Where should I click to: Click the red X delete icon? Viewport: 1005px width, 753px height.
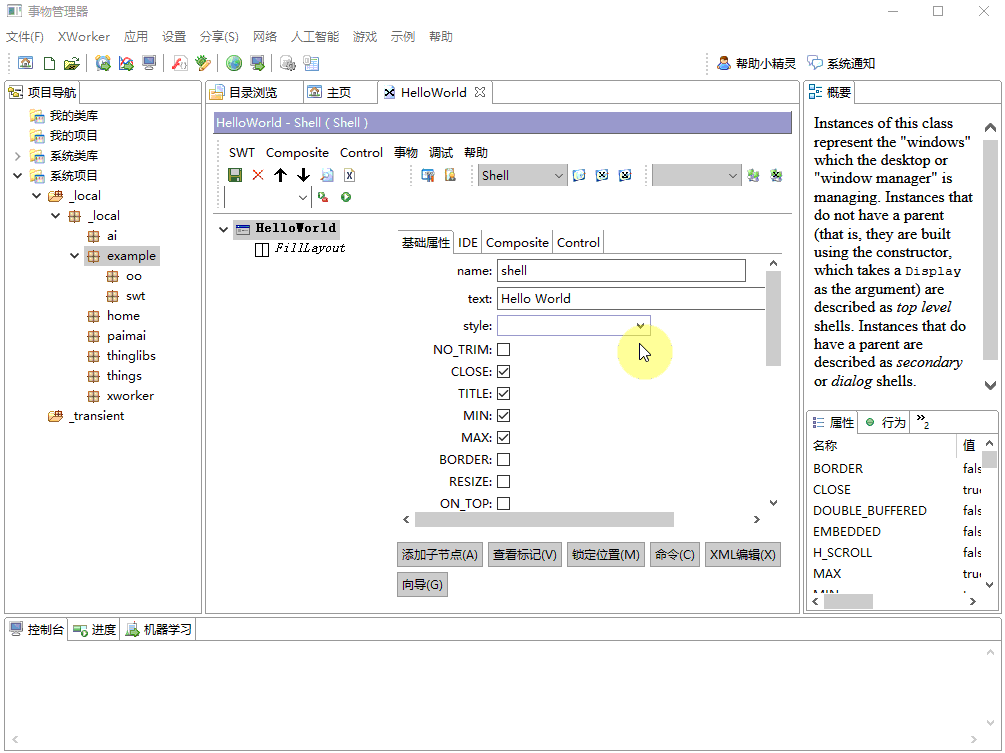click(x=258, y=175)
